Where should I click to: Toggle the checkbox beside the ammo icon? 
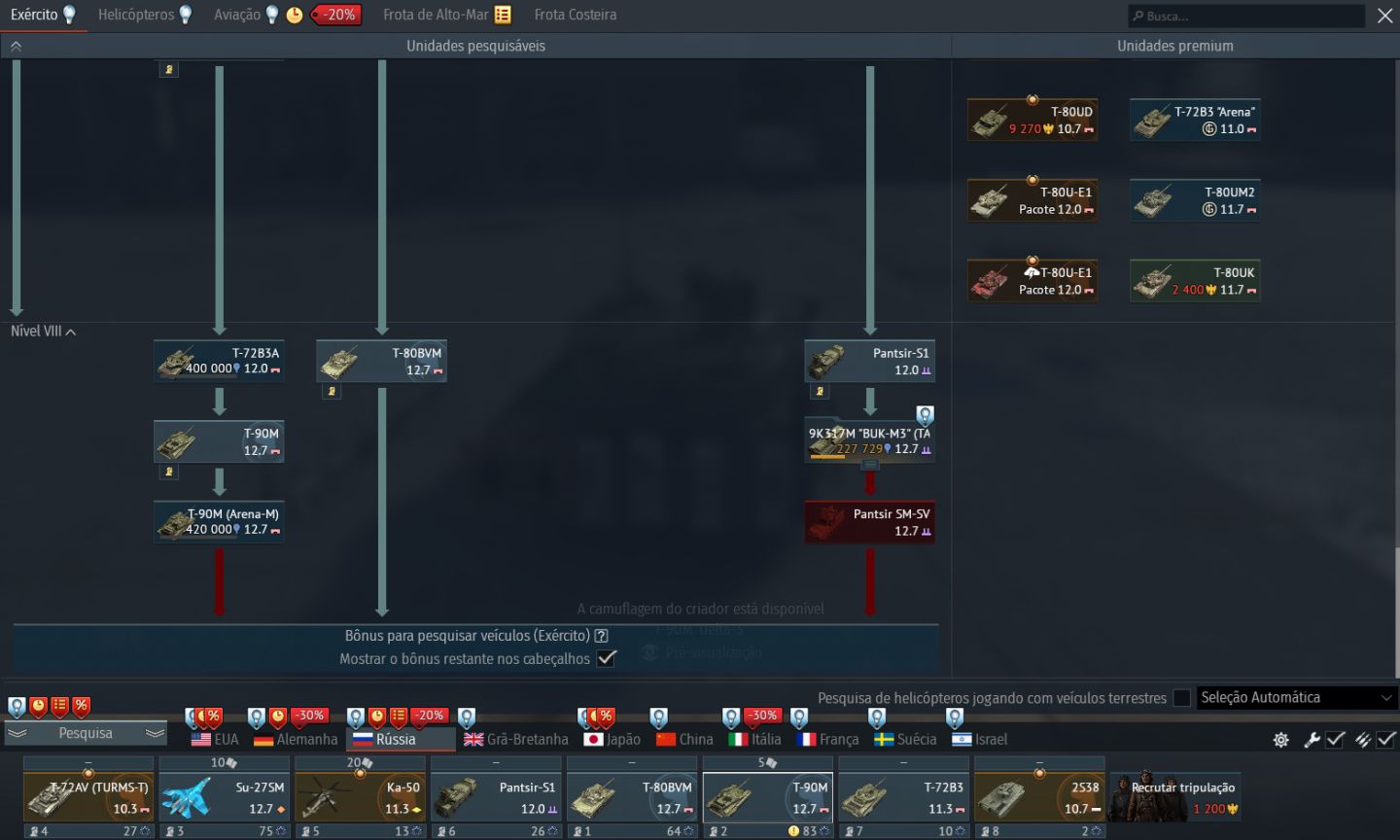(1386, 740)
